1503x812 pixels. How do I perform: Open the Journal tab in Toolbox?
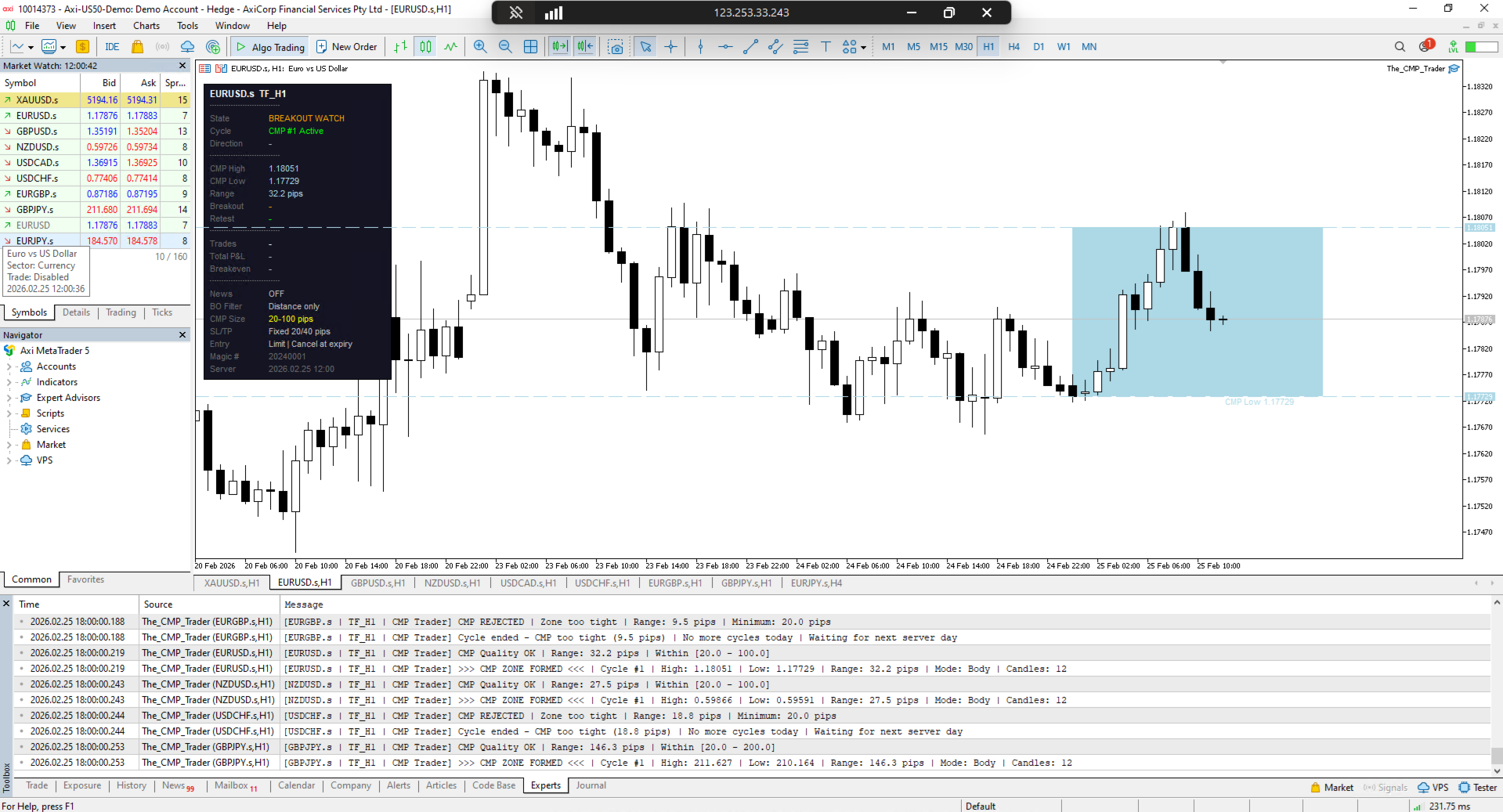click(591, 785)
